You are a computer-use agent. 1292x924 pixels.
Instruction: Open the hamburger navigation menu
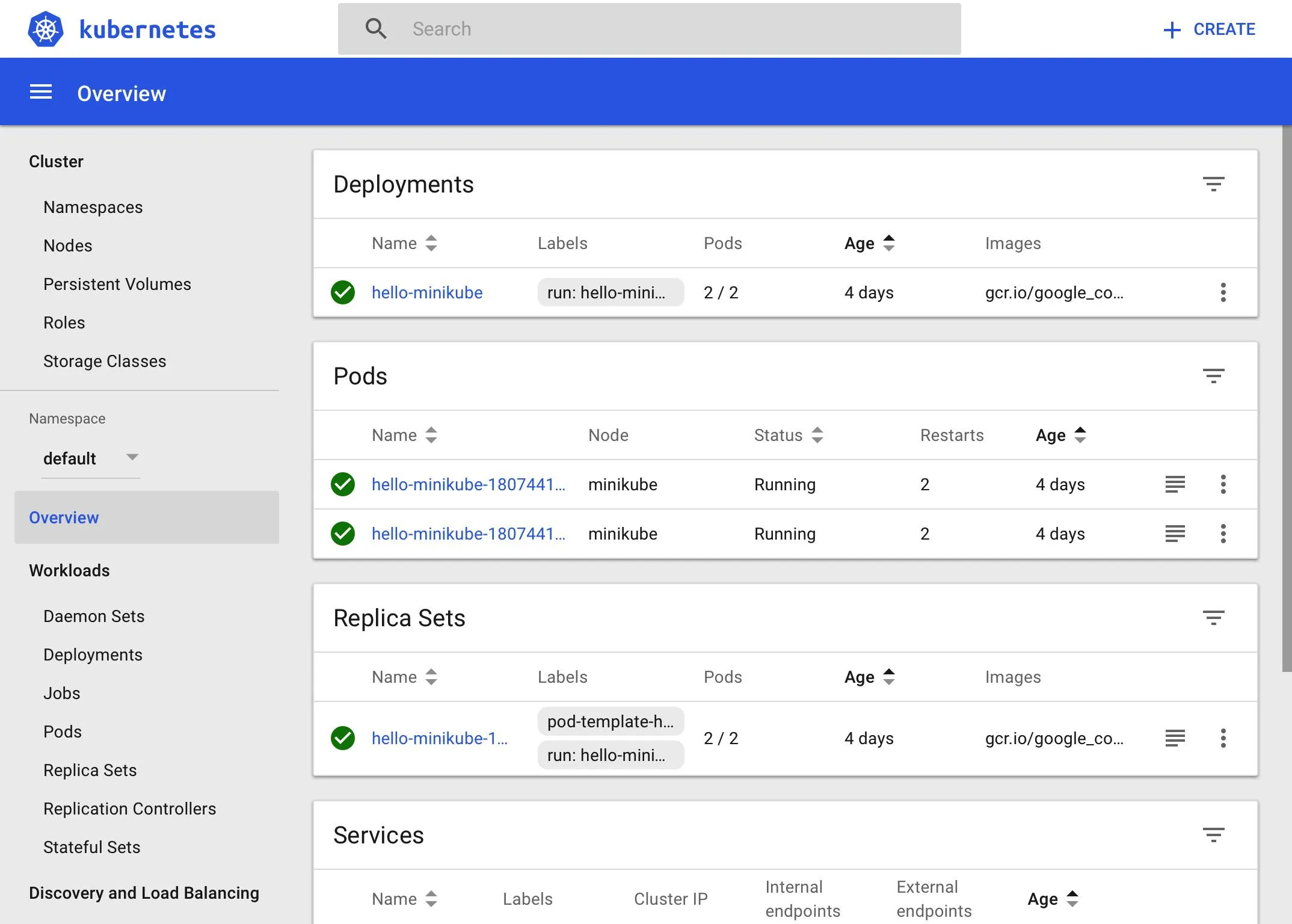(x=41, y=93)
